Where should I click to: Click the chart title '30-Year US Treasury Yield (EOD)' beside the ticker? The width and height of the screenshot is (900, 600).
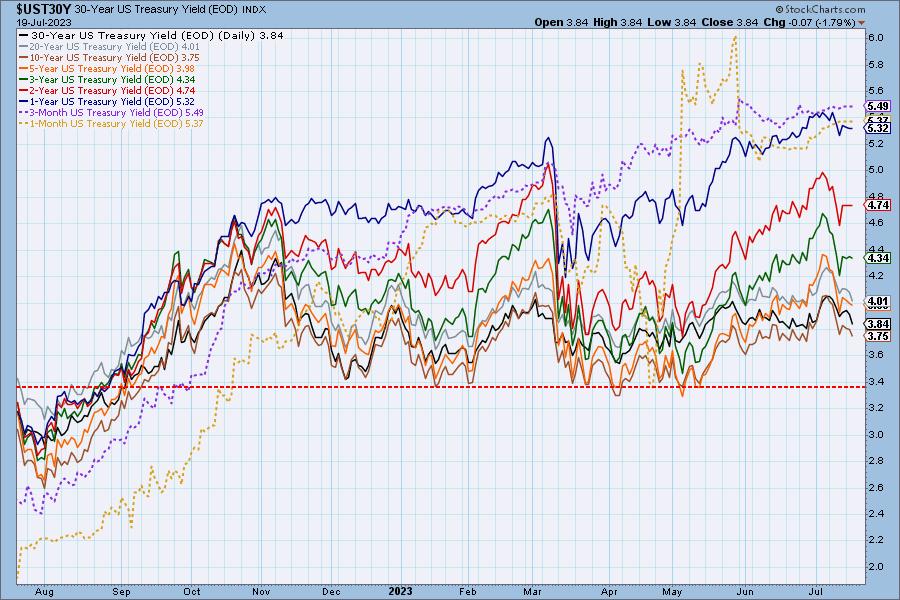(157, 10)
